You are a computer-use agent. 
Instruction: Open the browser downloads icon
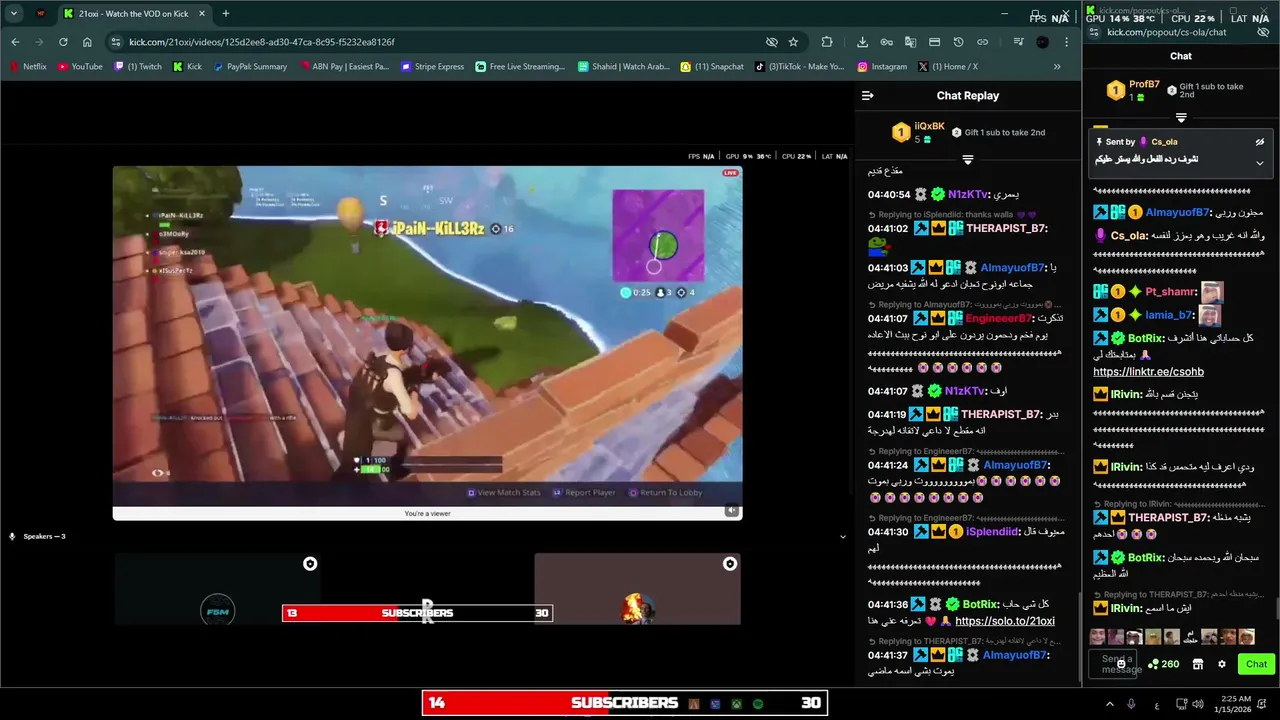tap(862, 42)
